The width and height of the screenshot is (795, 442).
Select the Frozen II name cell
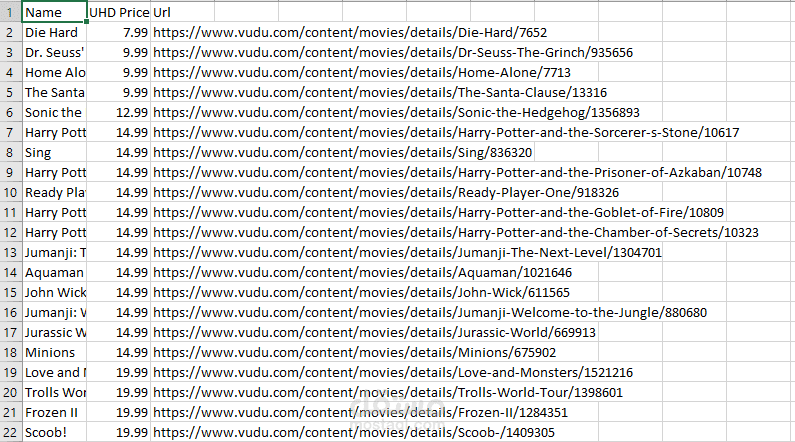tap(54, 413)
